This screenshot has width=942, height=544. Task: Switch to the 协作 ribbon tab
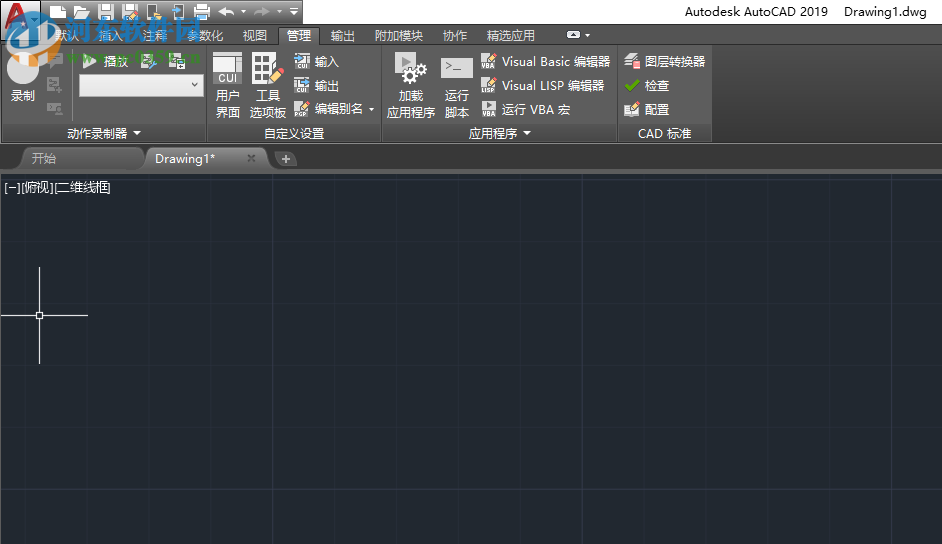(x=455, y=35)
